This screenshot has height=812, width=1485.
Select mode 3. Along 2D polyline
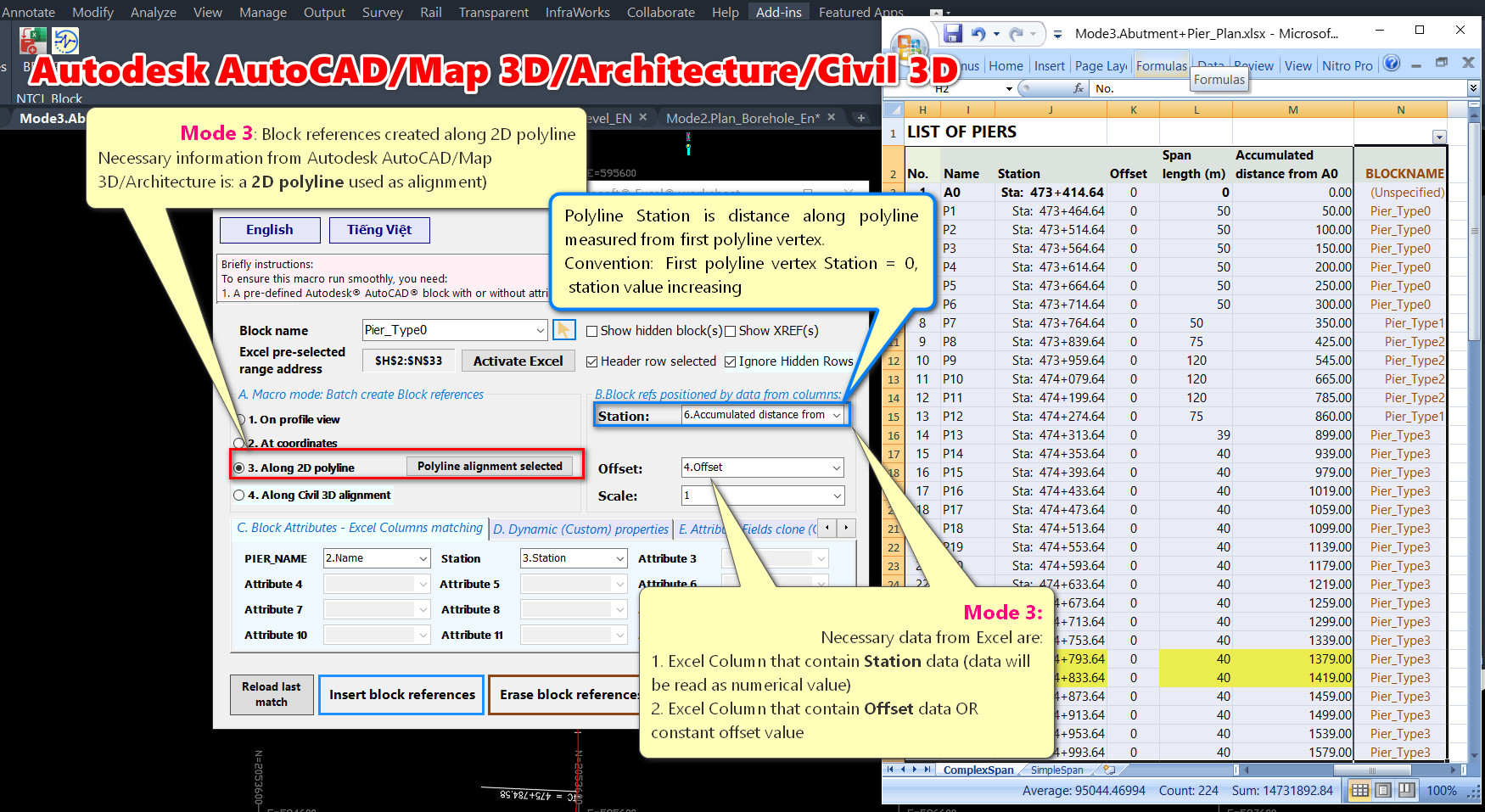(239, 468)
